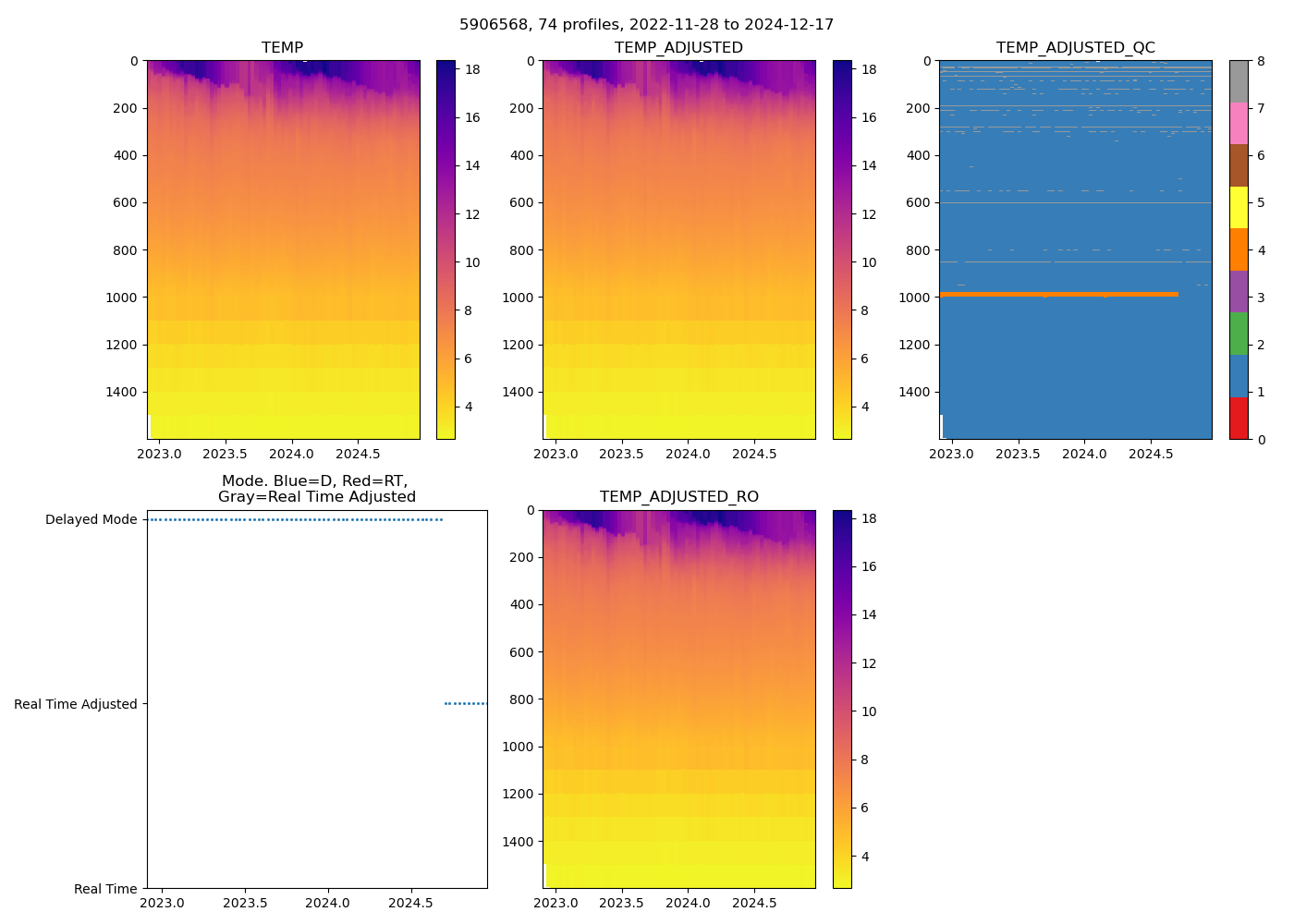
Task: Click the gray top segment of the QC colorbar
Action: pyautogui.click(x=1239, y=81)
